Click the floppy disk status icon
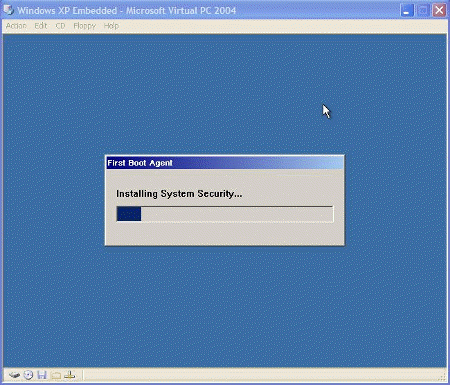Screen dimensions: 450x385 42,375
